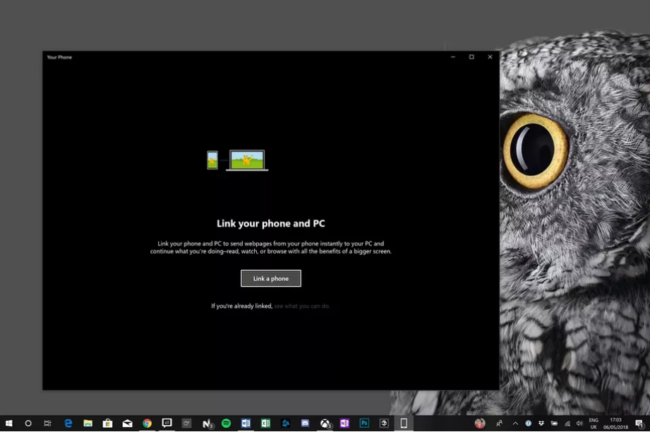Open the clock showing 17:03
The image size is (650, 432).
(x=616, y=423)
